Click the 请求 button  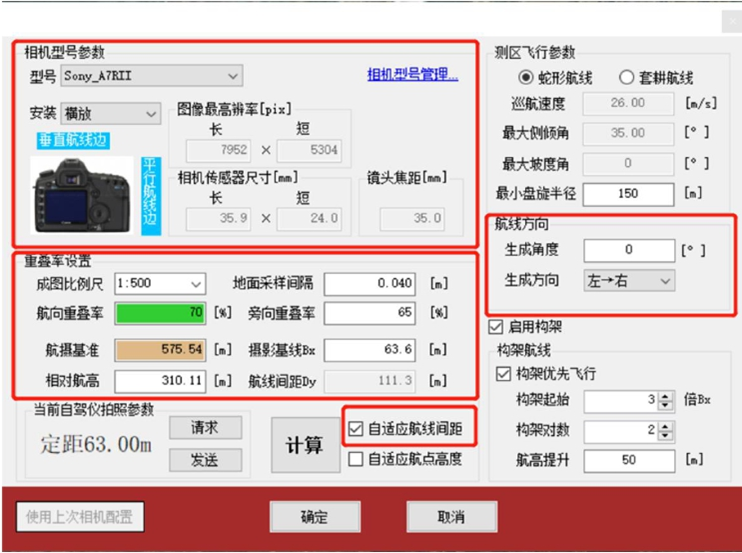click(205, 428)
